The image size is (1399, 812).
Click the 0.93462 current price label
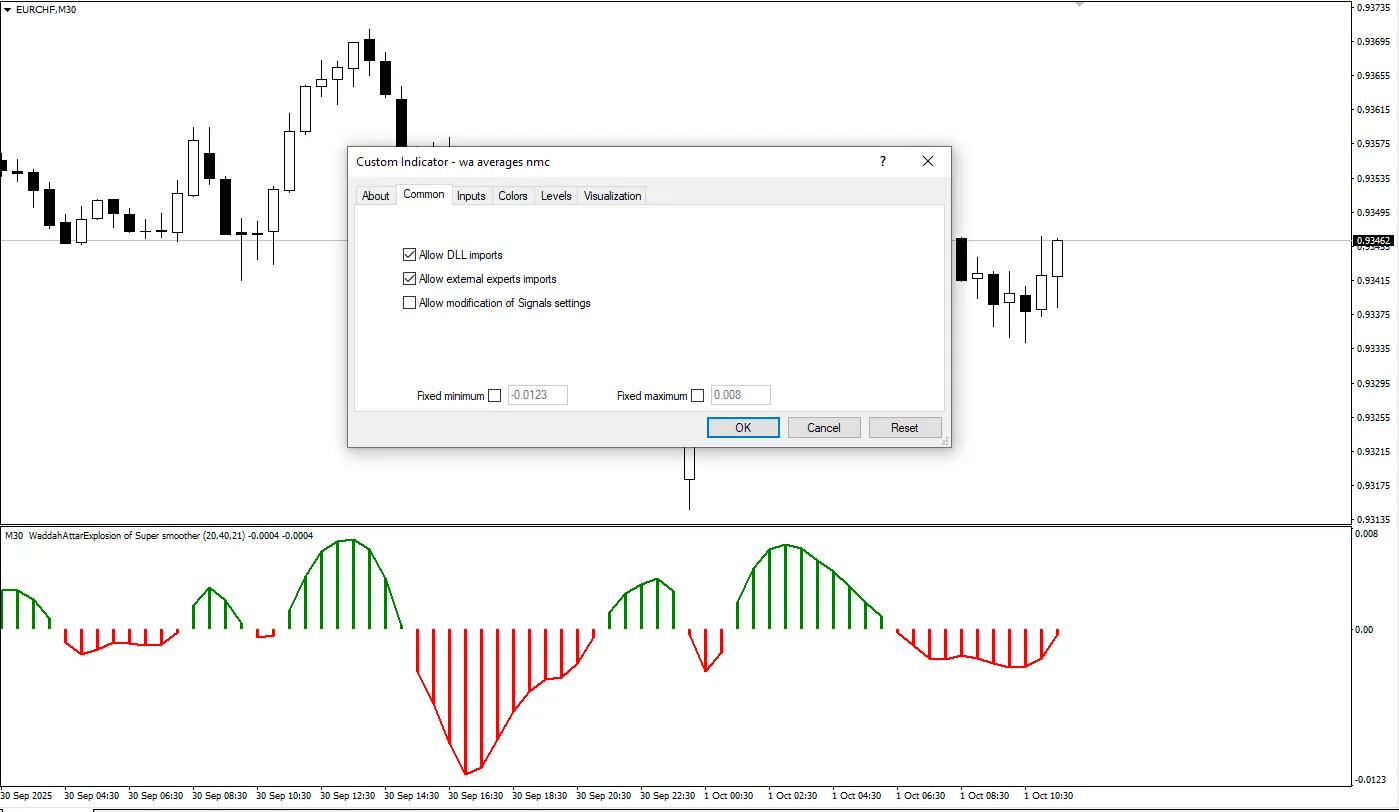1372,241
